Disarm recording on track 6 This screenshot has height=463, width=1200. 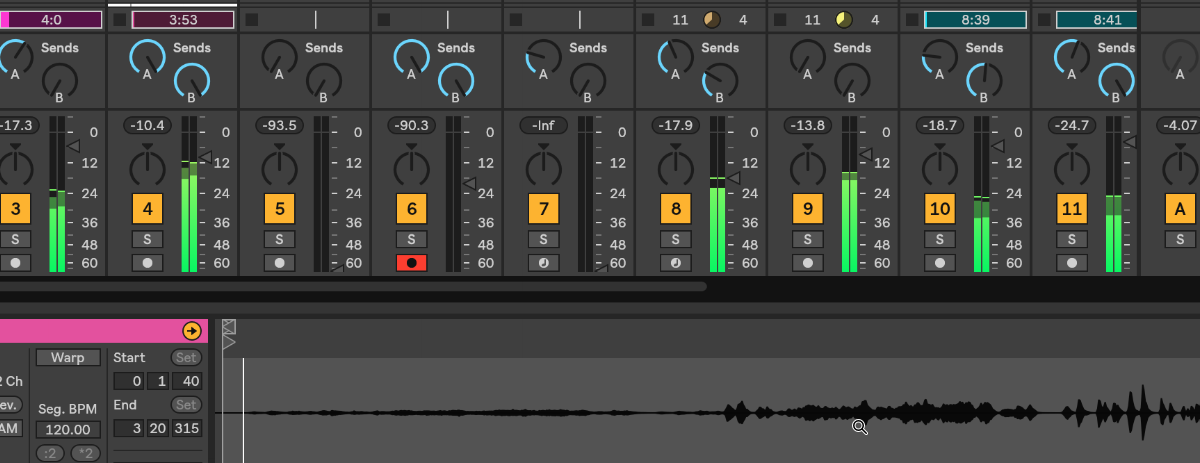[411, 263]
